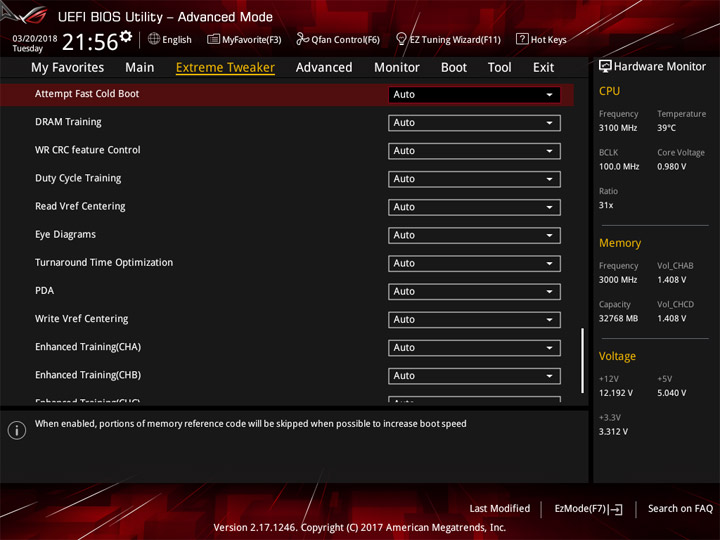
Task: Open the DRAM Training dropdown
Action: [474, 123]
